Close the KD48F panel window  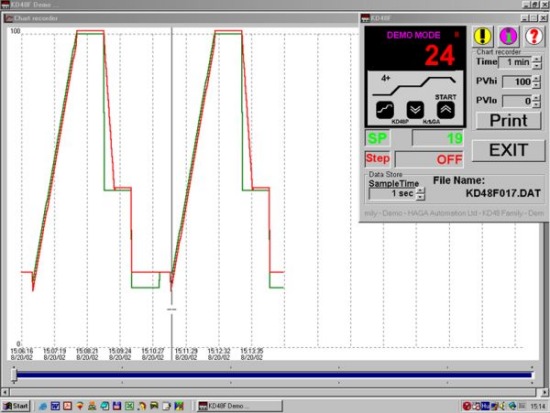[544, 18]
